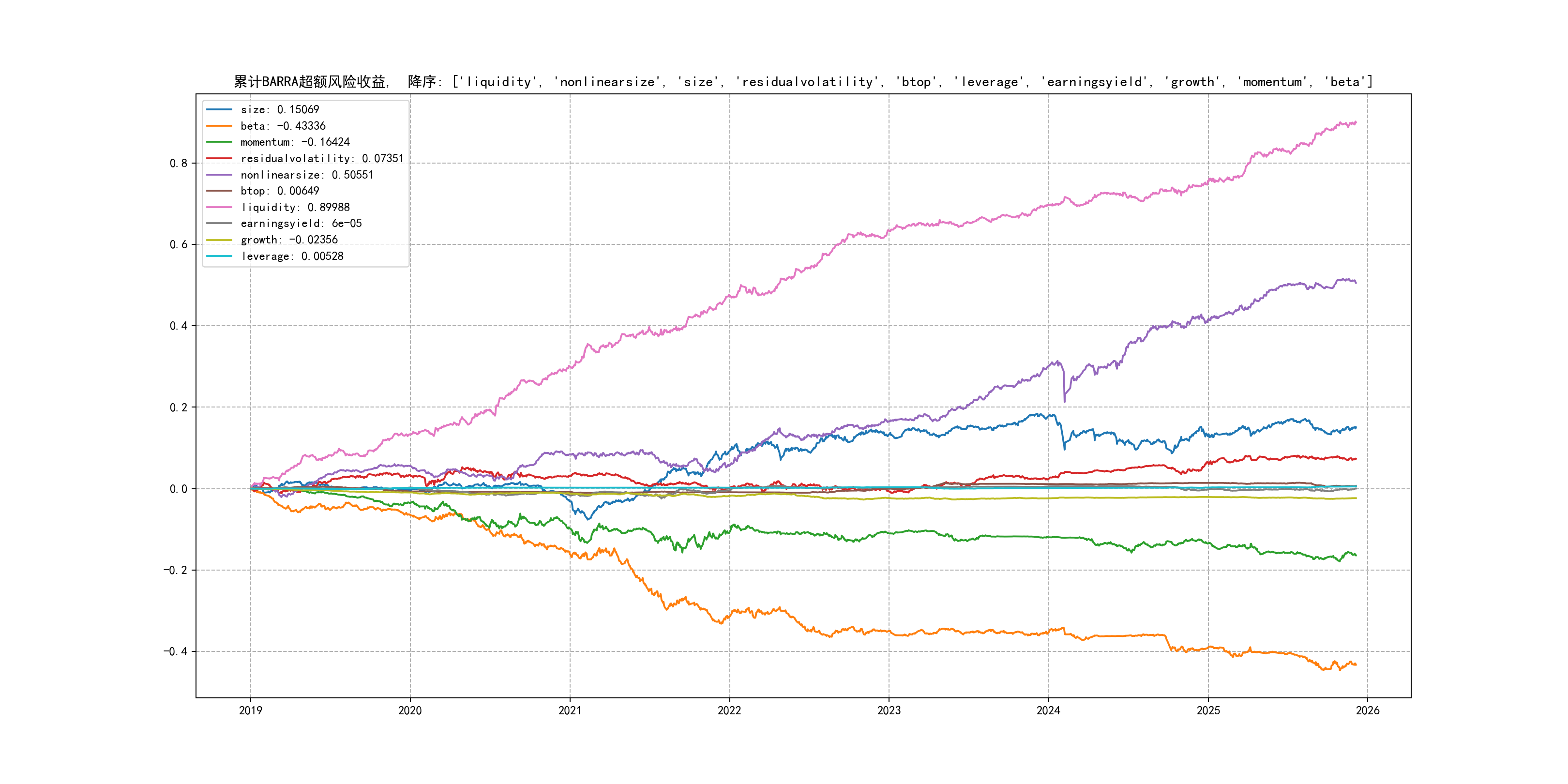Click the momentum legend label
Image resolution: width=1568 pixels, height=784 pixels.
point(295,142)
